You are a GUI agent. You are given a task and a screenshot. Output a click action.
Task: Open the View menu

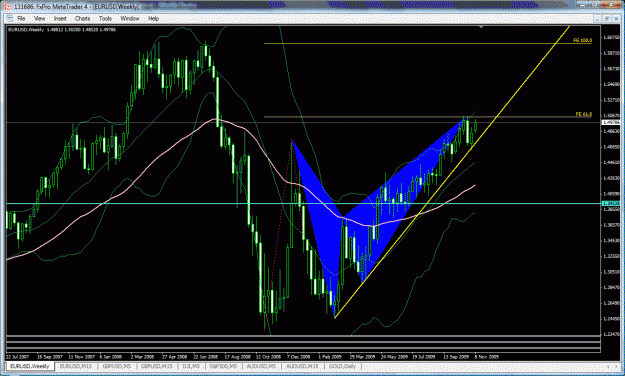pos(39,18)
